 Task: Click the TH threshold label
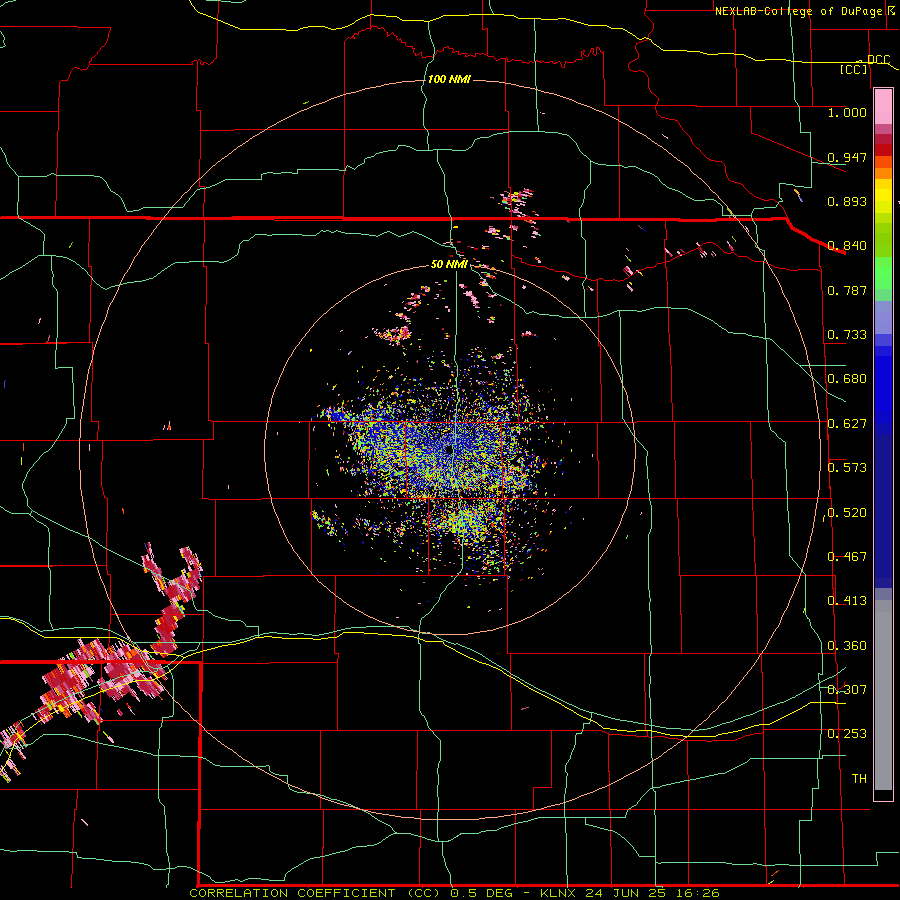(859, 779)
